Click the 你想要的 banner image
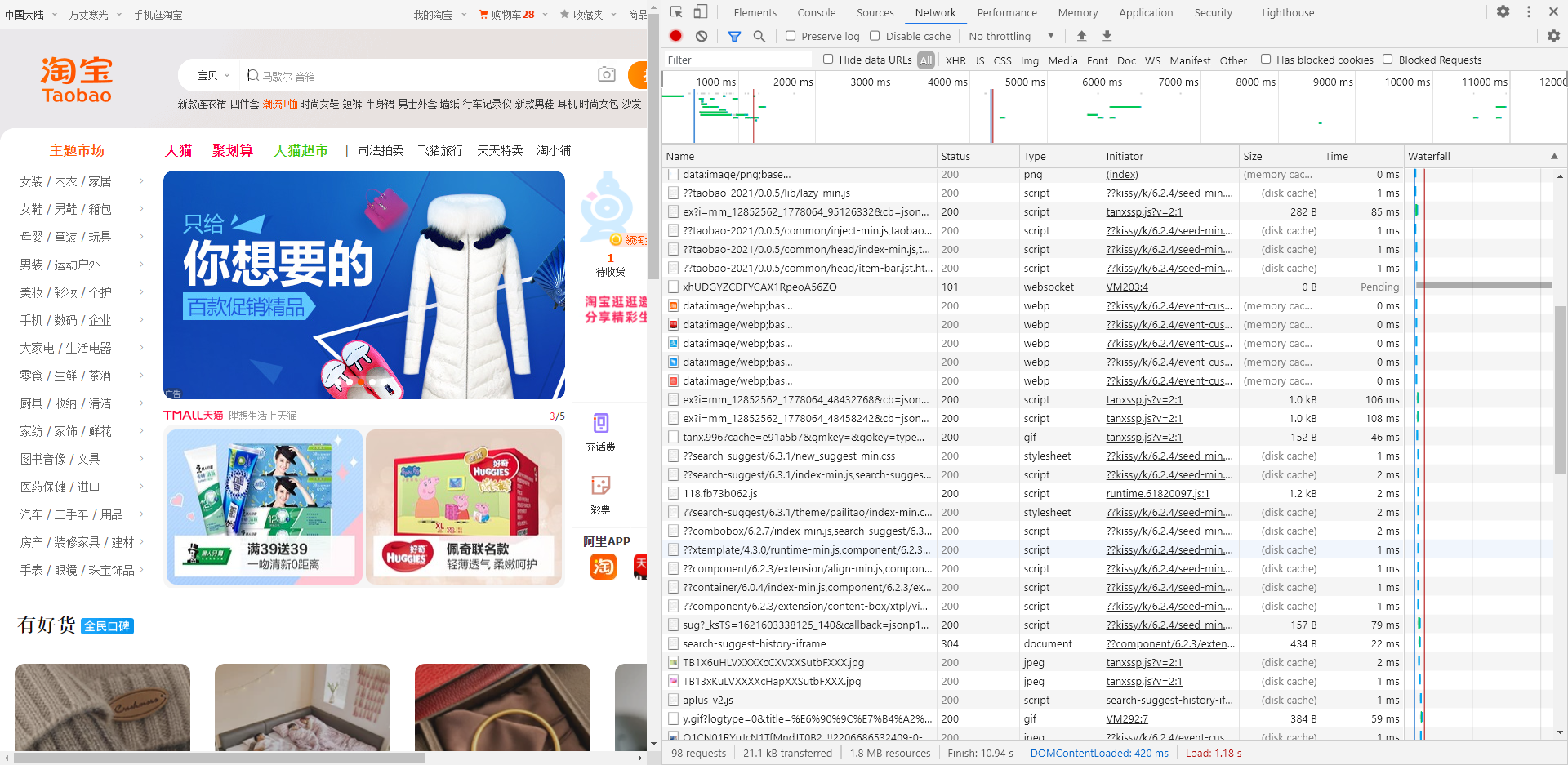1568x765 pixels. tap(364, 285)
